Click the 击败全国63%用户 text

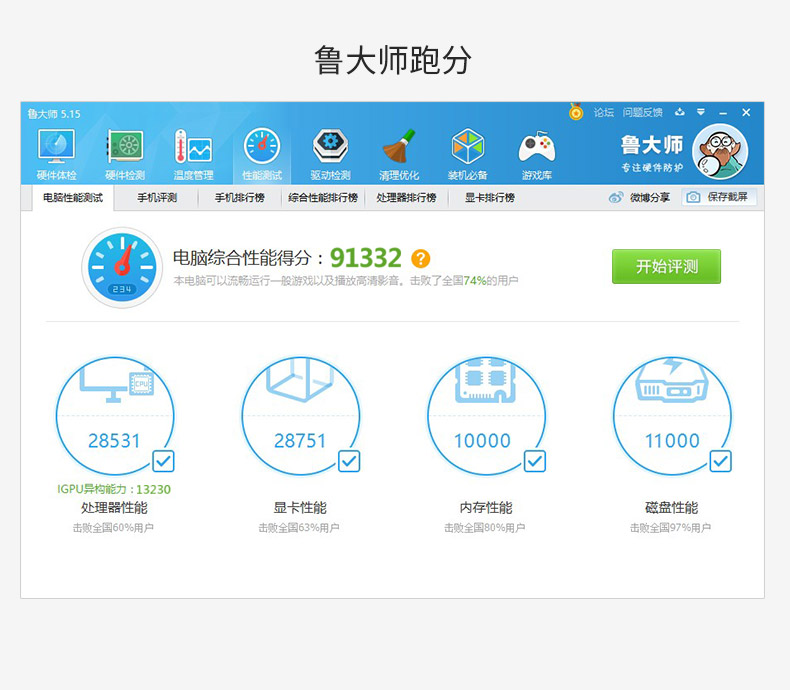[x=299, y=528]
